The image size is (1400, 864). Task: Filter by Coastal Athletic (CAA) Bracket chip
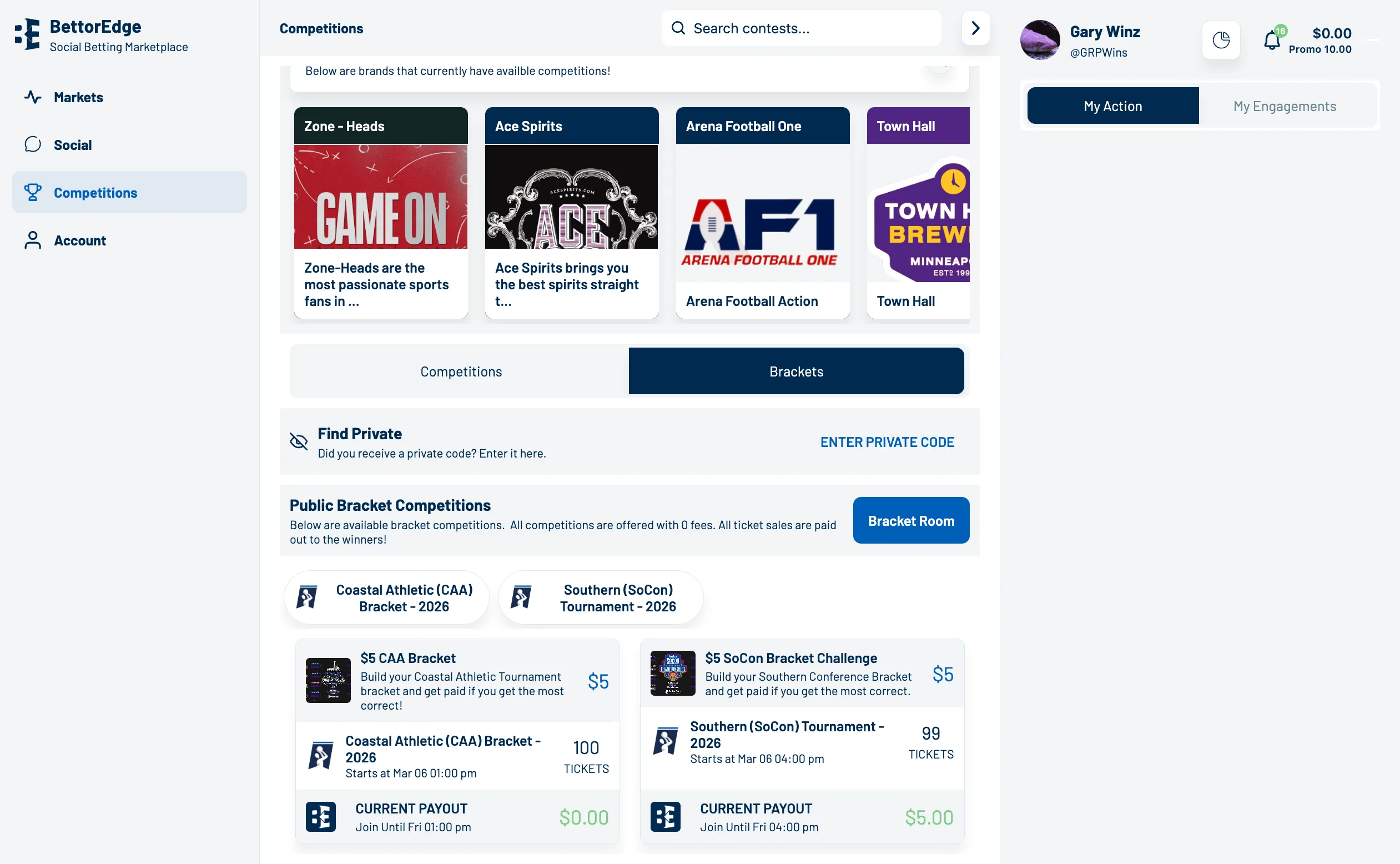click(x=387, y=597)
